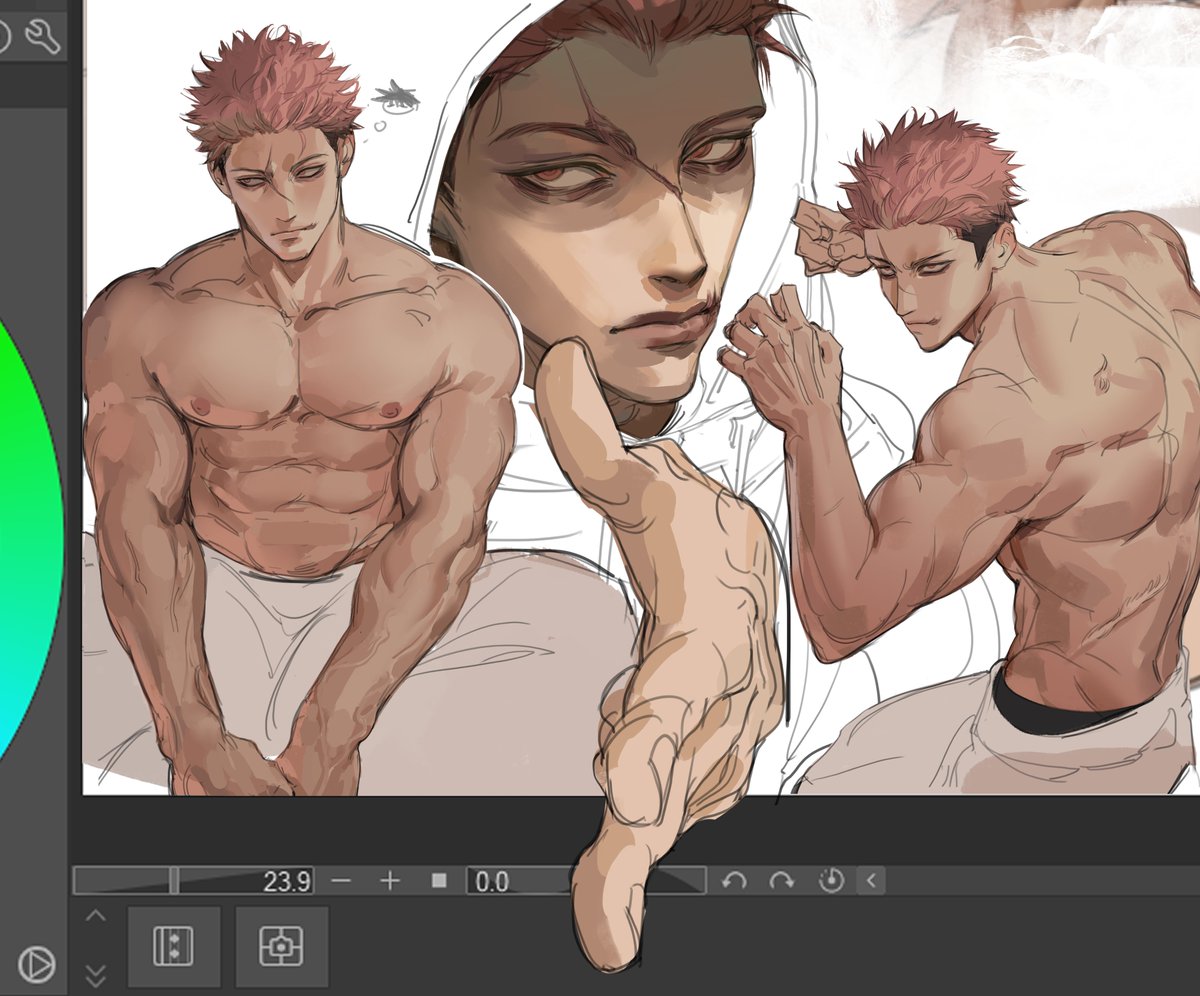
Task: Rotate canvas right with clockwise arrow
Action: tap(782, 881)
